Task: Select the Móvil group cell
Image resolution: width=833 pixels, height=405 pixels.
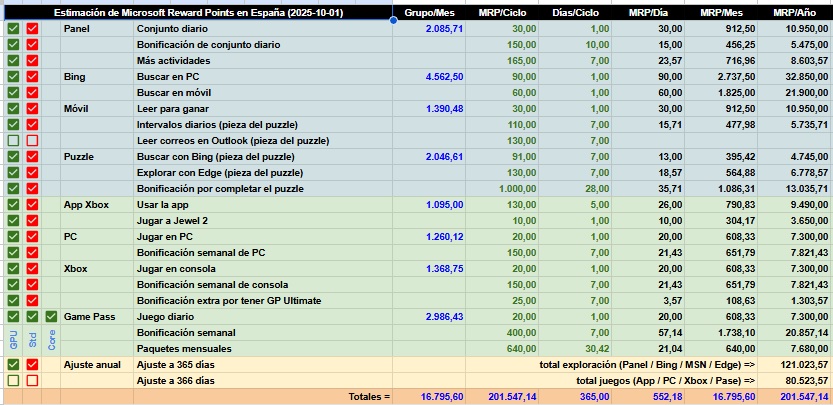Action: (97, 108)
